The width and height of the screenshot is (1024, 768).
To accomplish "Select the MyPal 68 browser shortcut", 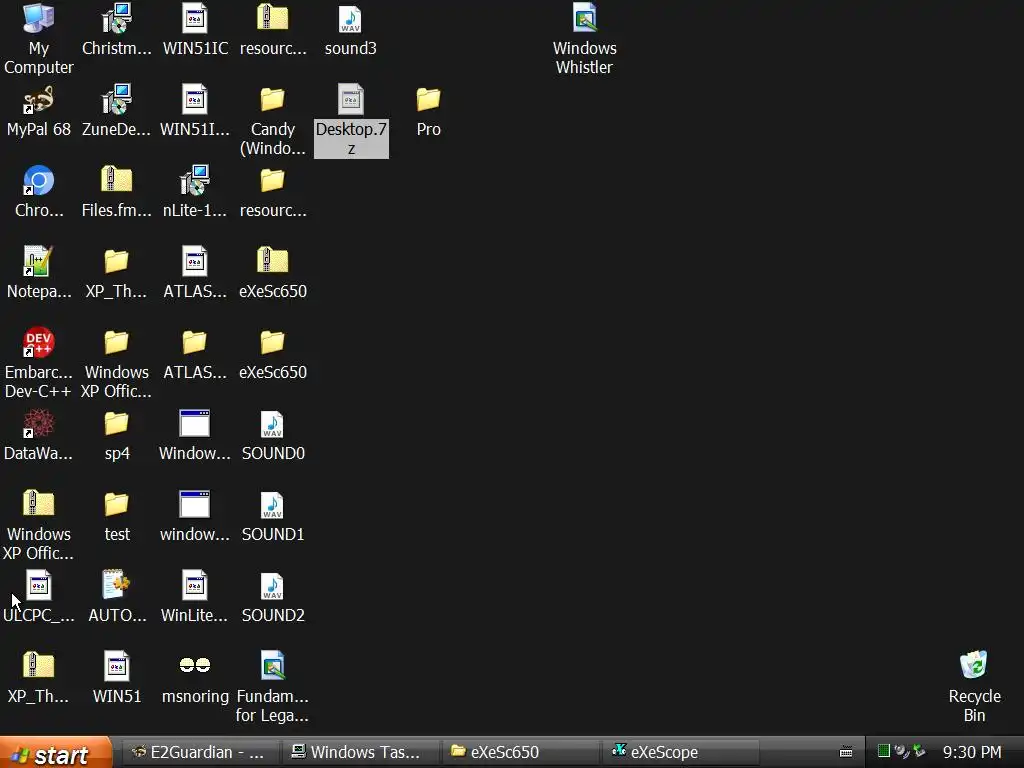I will click(x=39, y=100).
